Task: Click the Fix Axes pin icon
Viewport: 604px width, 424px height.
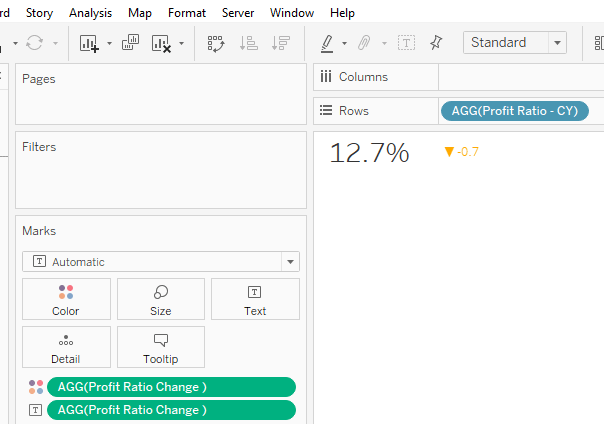Action: [x=436, y=43]
